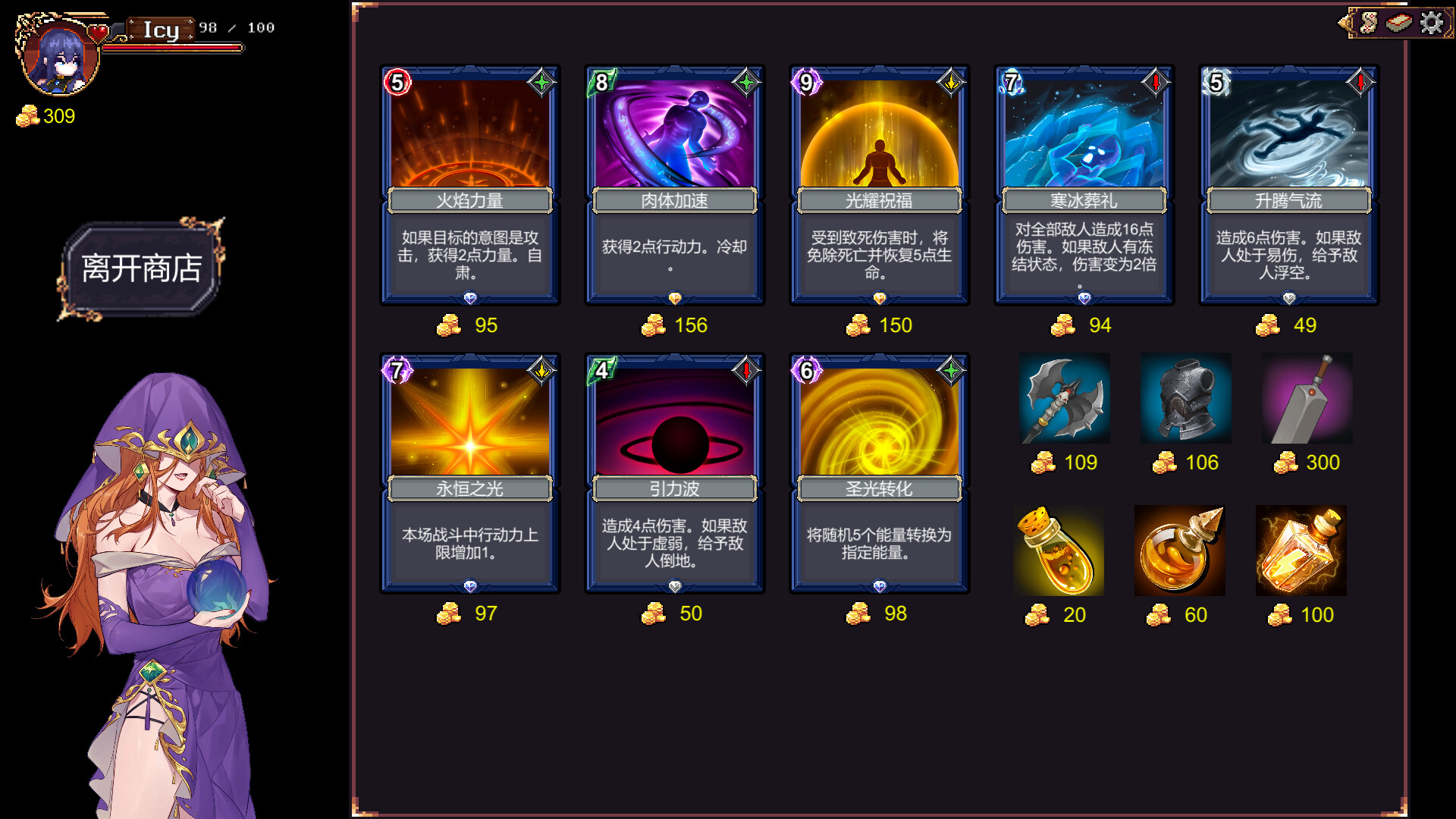
Task: Buy the steel armor for 106 gold
Action: 1186,398
